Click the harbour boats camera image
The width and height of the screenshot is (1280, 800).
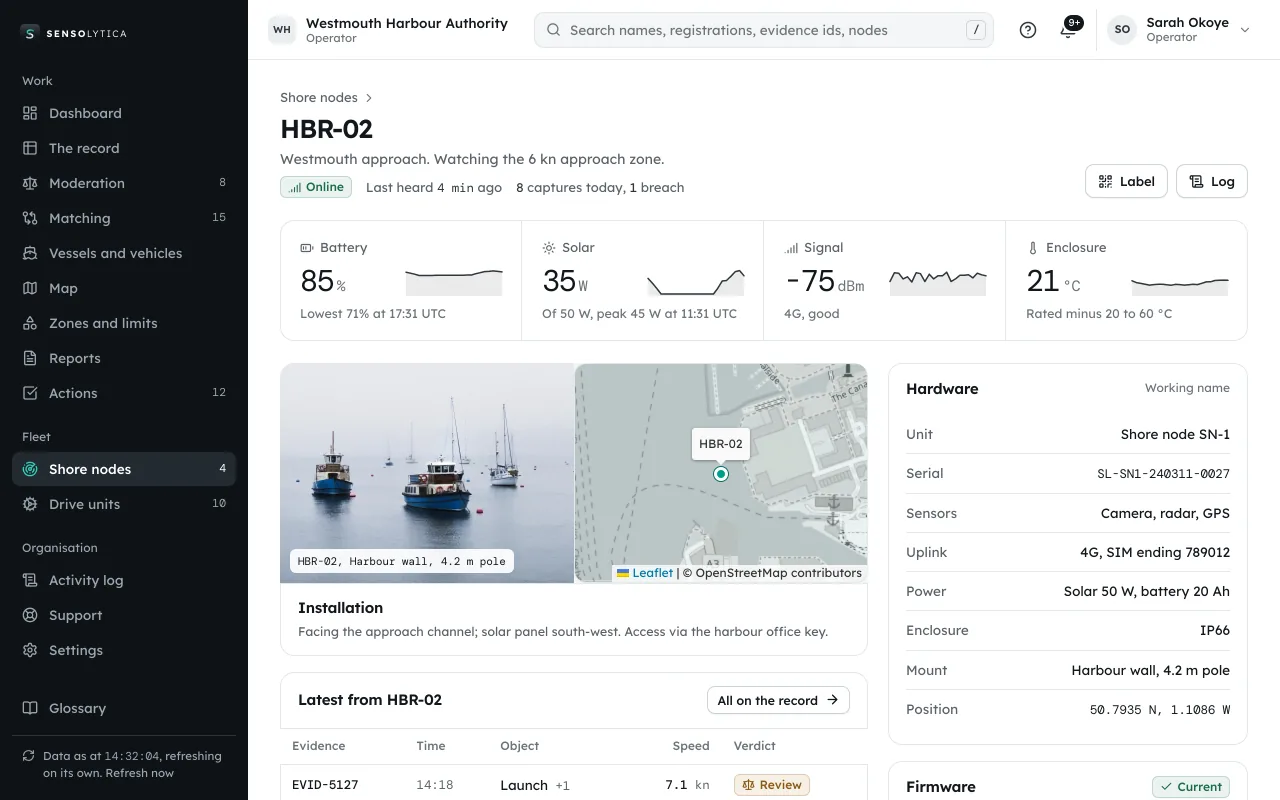click(427, 473)
